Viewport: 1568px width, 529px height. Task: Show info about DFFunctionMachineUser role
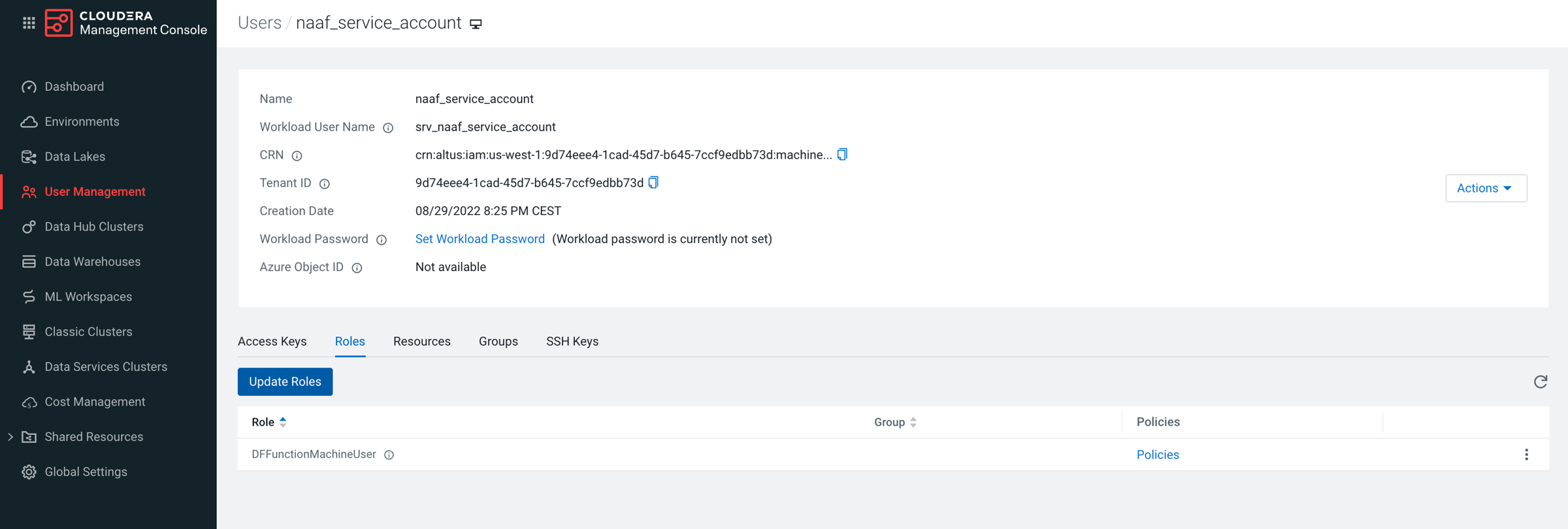point(389,455)
